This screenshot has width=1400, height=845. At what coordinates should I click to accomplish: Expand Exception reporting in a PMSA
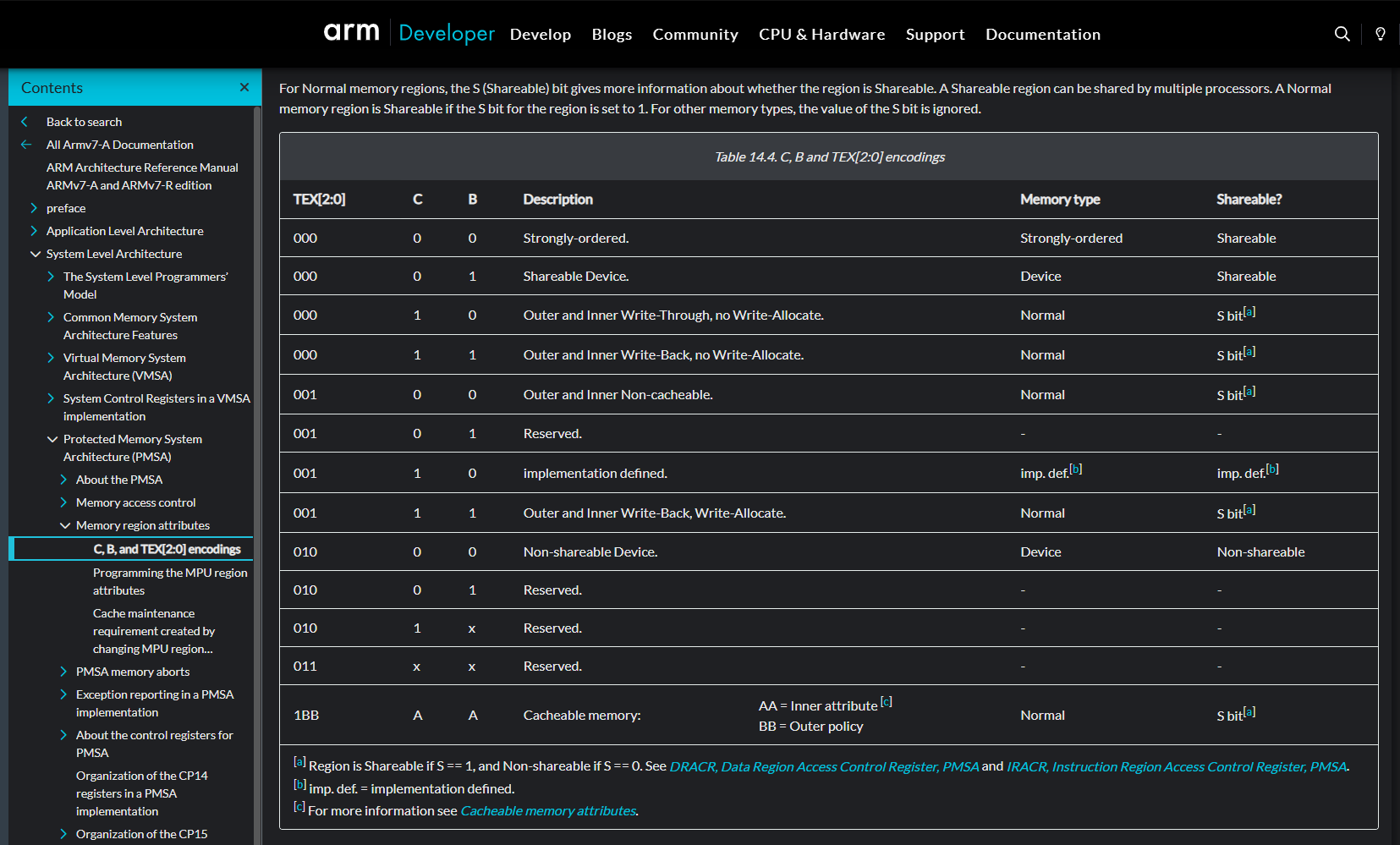click(x=63, y=694)
